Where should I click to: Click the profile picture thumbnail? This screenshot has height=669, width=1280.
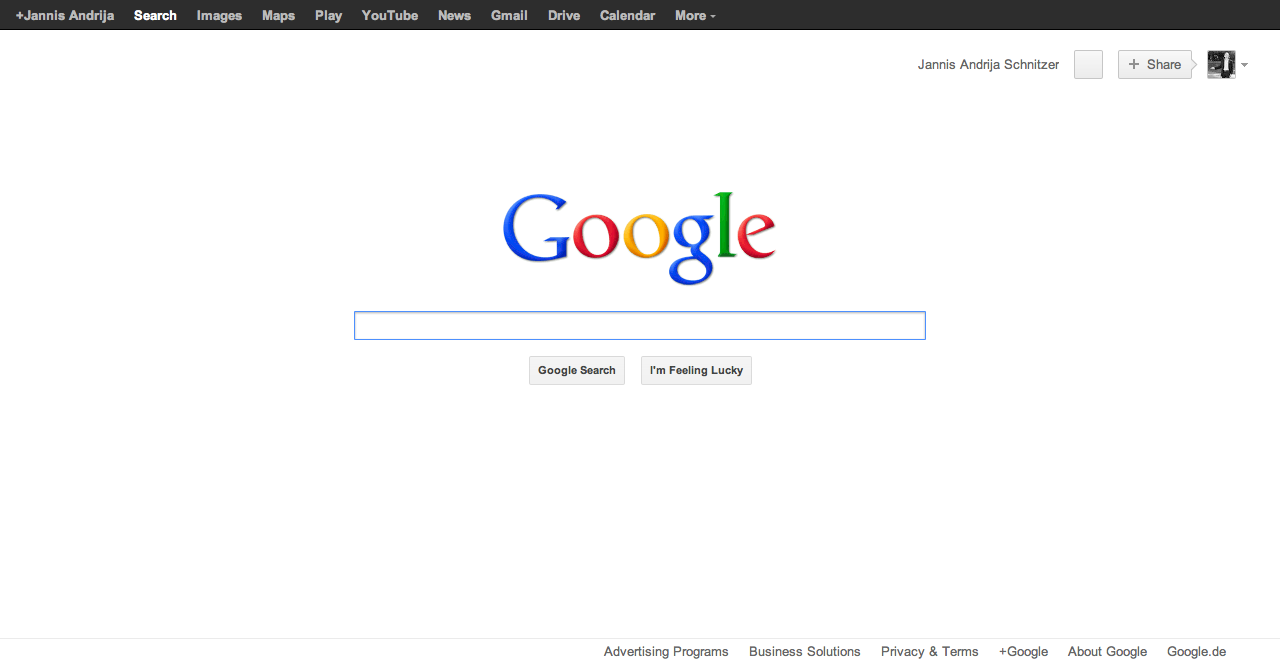point(1221,64)
